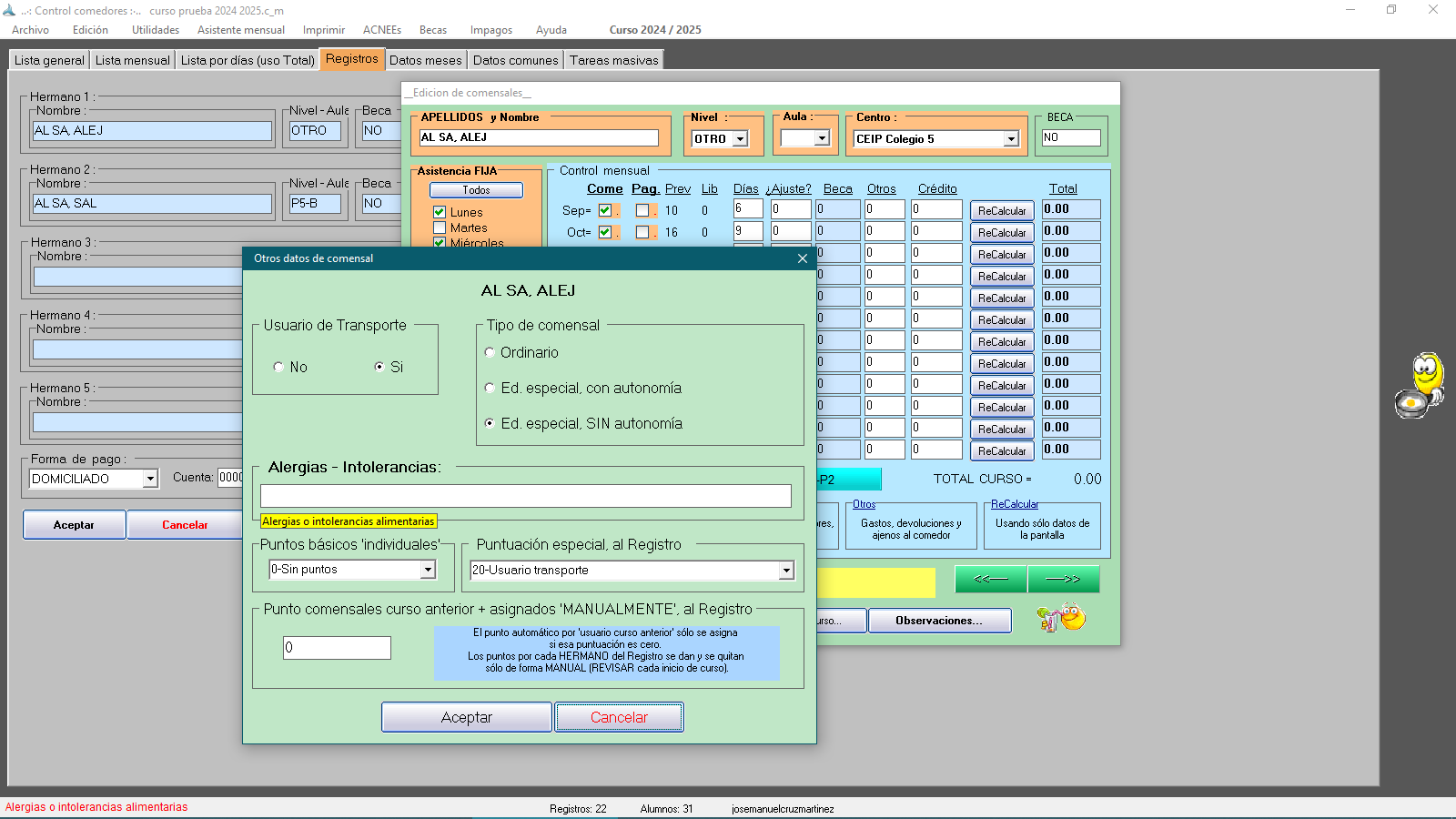Open Puntos básicos individuales dropdown

[x=428, y=570]
